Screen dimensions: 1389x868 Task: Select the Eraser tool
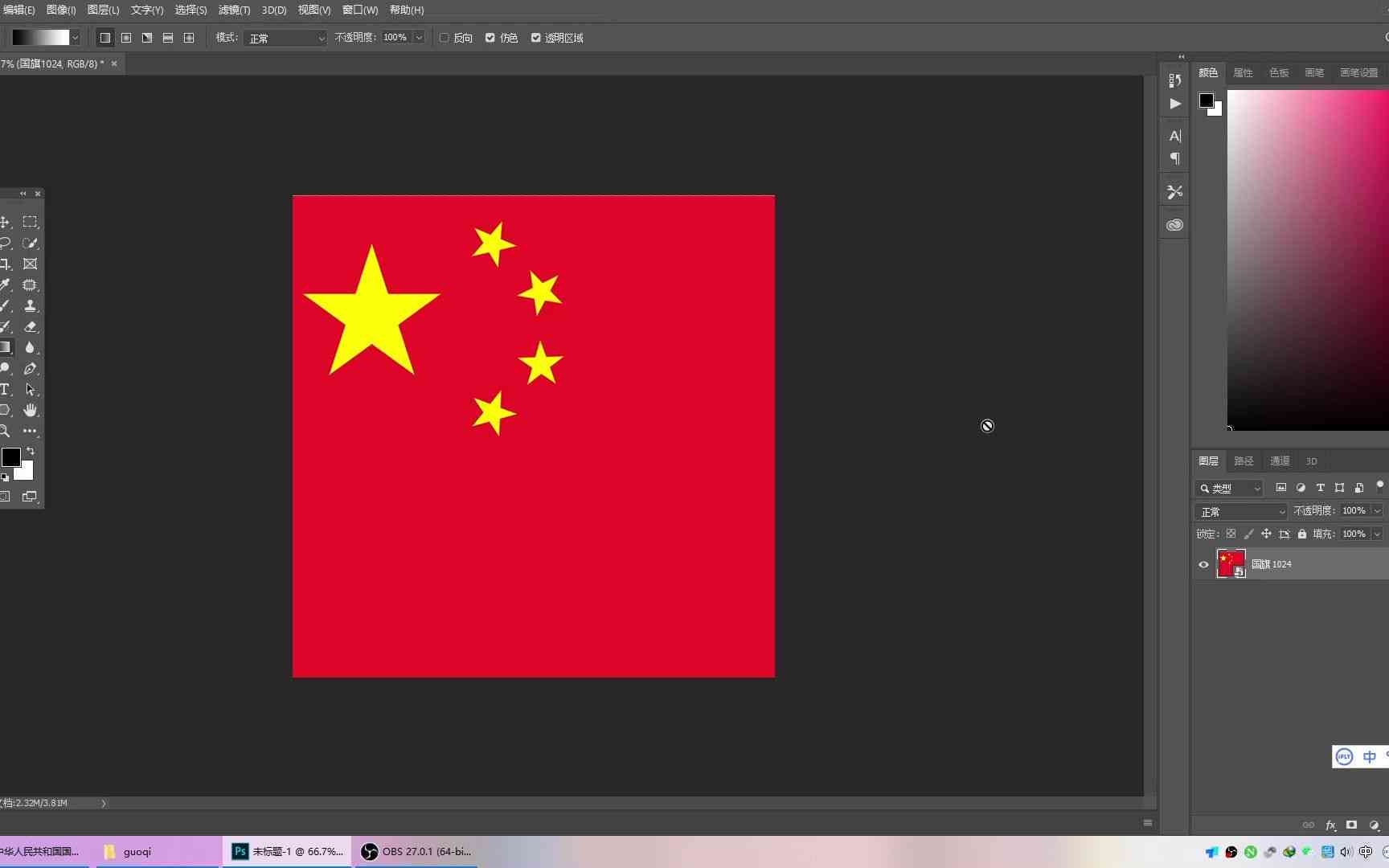pos(31,326)
